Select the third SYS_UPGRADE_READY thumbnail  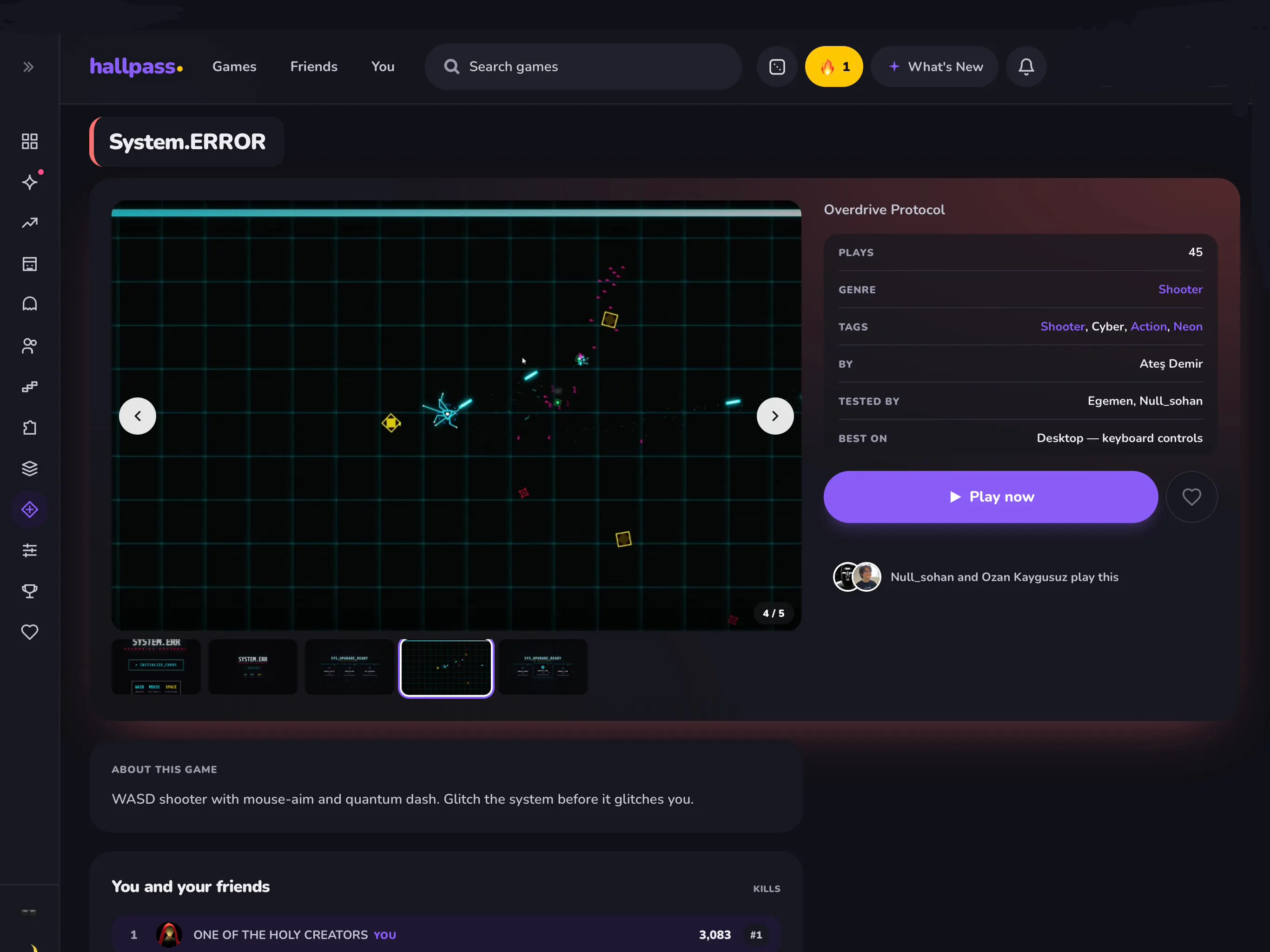[x=349, y=667]
